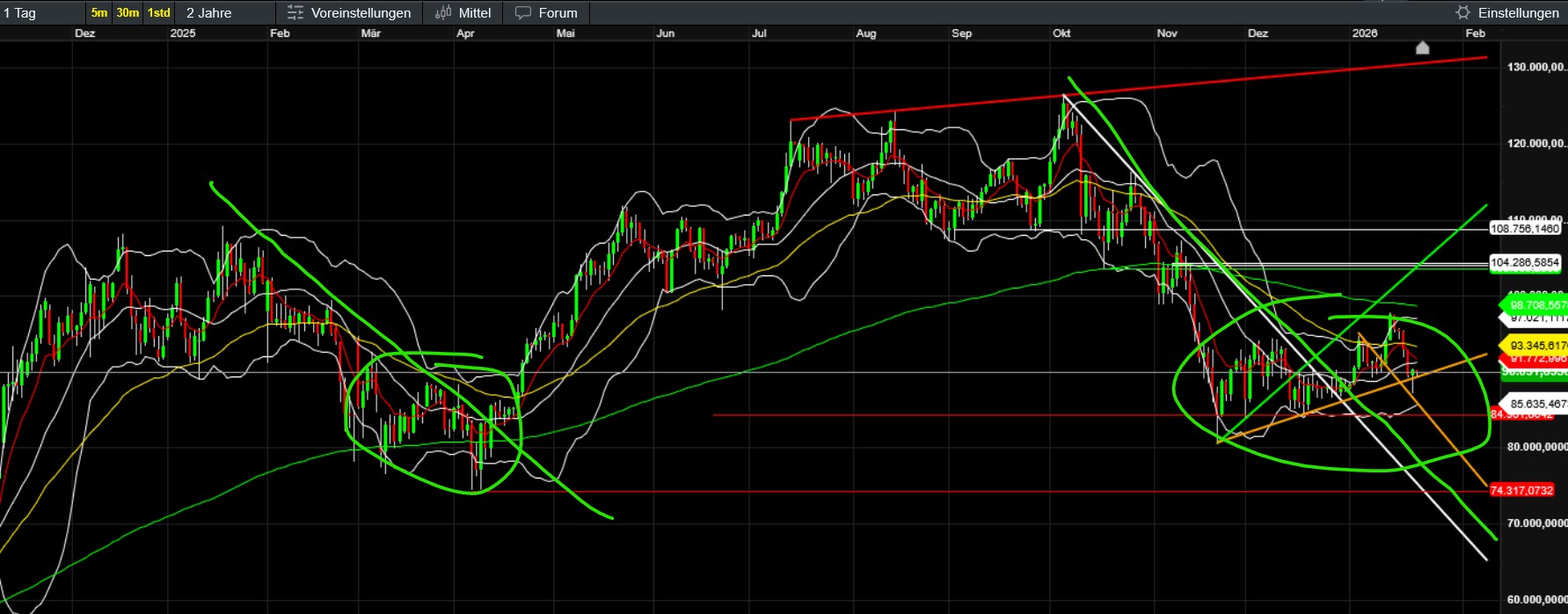Click the Voreinstellungen sliders icon
Image resolution: width=1568 pixels, height=614 pixels.
coord(295,12)
